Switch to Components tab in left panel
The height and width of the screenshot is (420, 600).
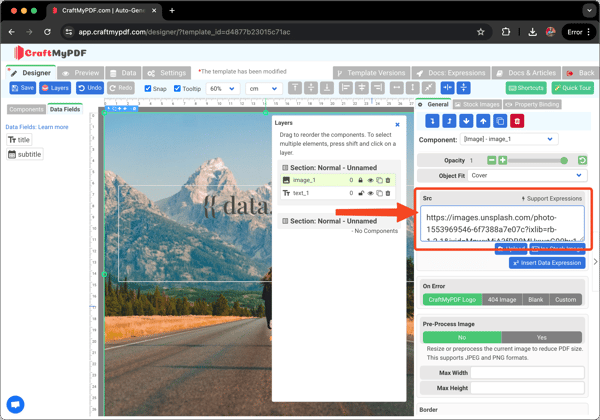(x=26, y=109)
